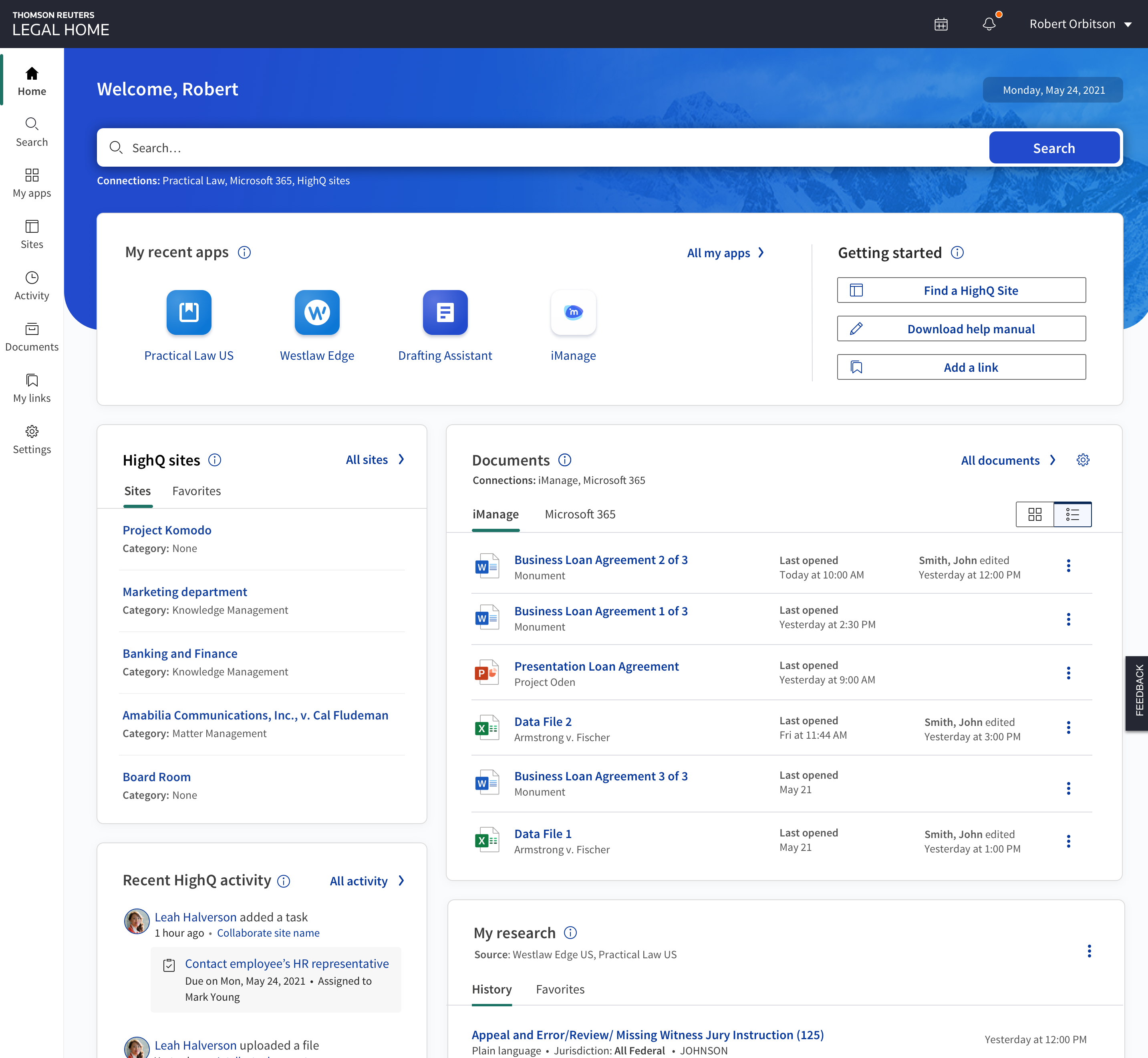Show info for My recent apps
Screen dimensions: 1148x1058
click(x=244, y=252)
